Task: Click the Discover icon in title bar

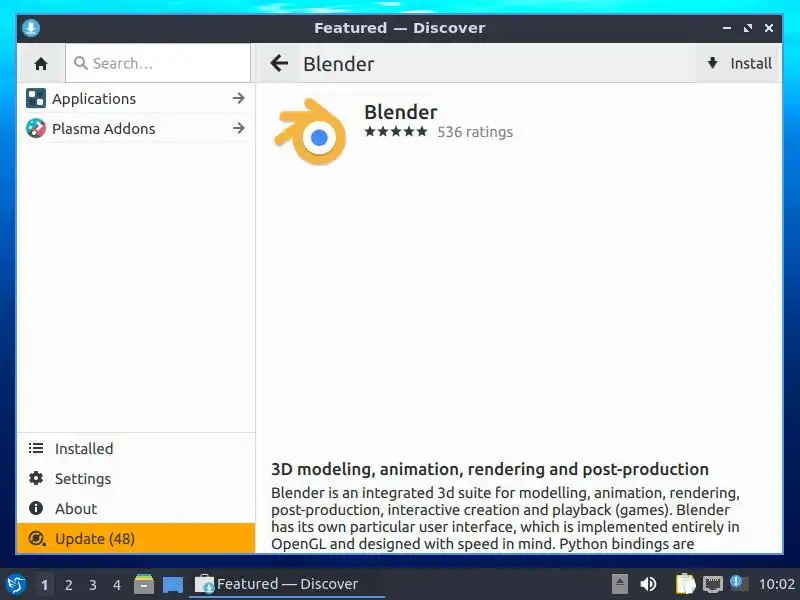Action: pos(31,28)
